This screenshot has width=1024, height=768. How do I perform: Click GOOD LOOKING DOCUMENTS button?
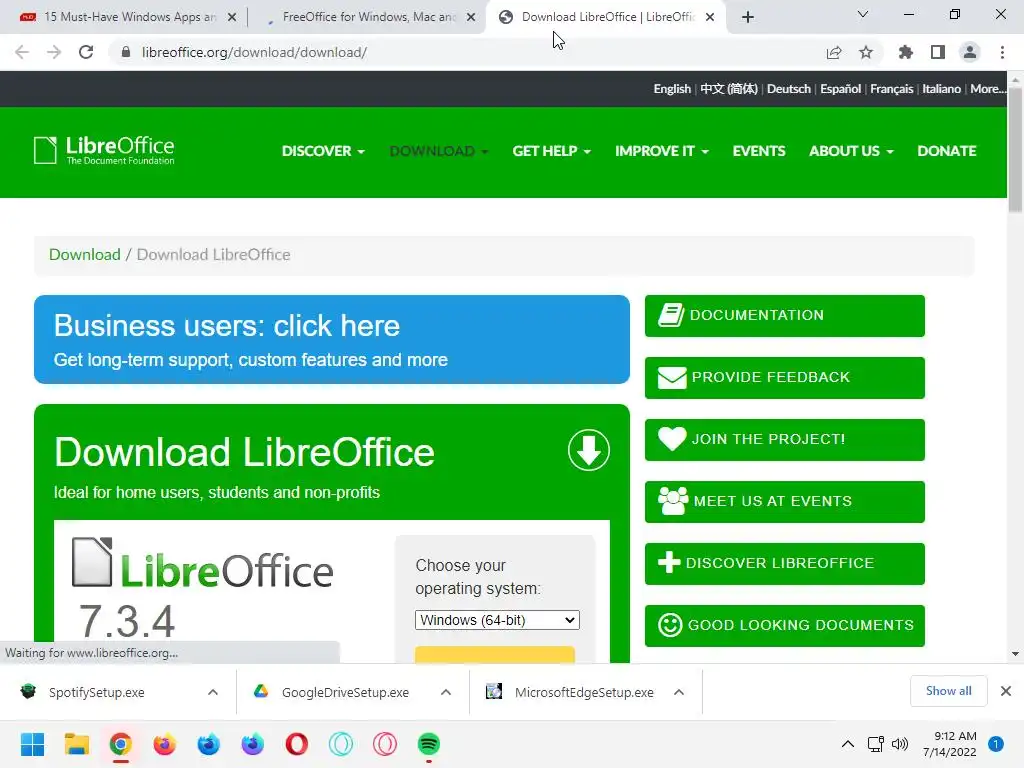click(x=784, y=626)
